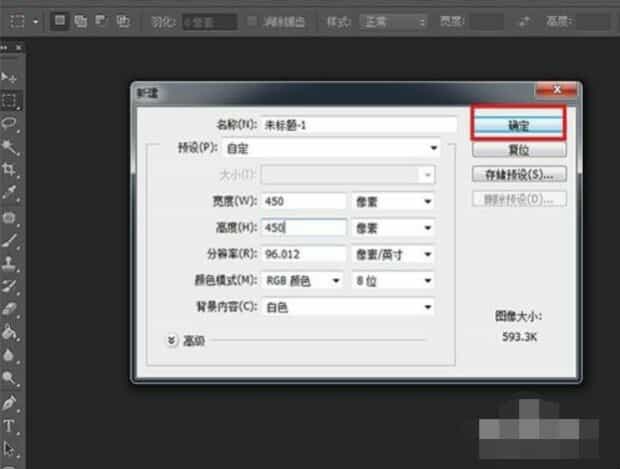Select the Lasso tool

[x=11, y=123]
